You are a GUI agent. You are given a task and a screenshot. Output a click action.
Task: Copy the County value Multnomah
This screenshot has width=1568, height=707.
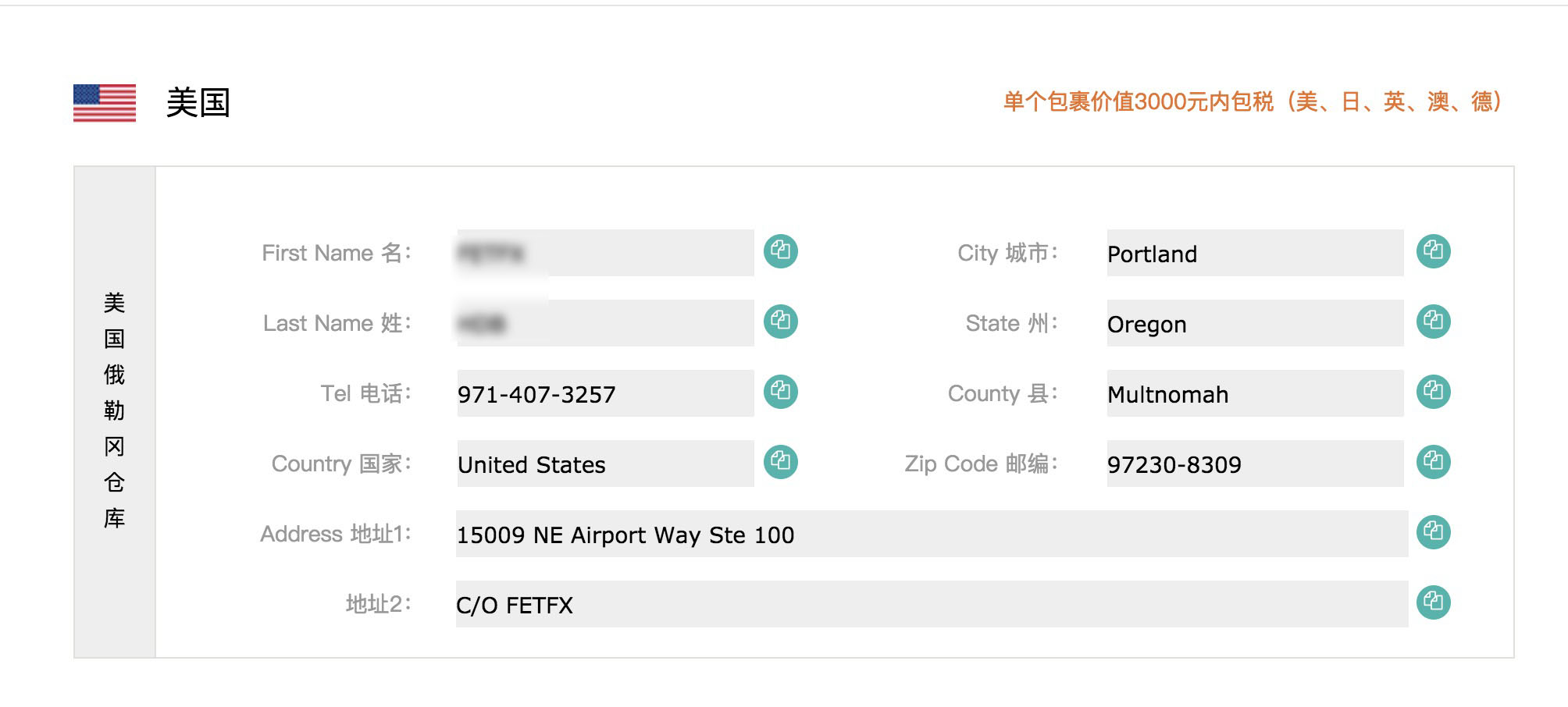1433,392
